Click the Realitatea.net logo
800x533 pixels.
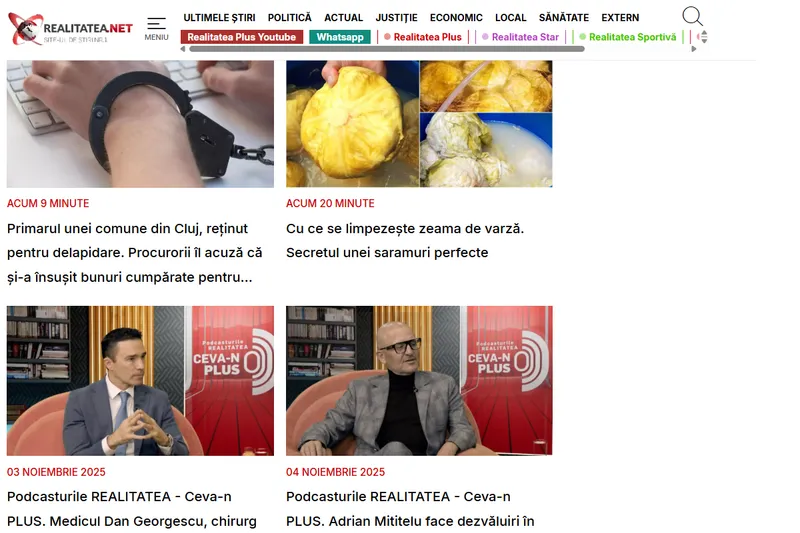[x=70, y=29]
